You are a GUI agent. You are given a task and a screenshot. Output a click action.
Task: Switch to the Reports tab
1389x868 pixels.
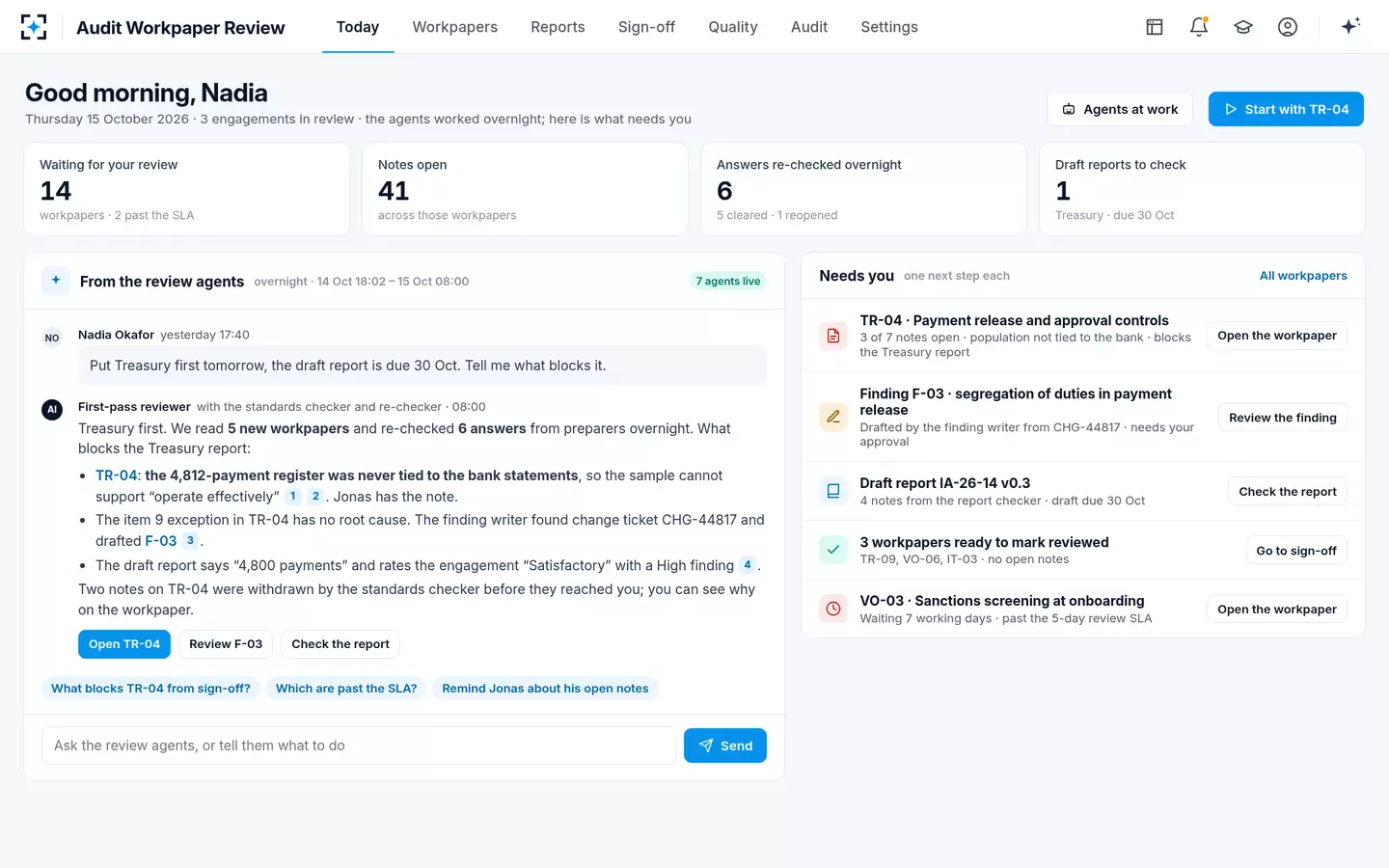pos(558,27)
